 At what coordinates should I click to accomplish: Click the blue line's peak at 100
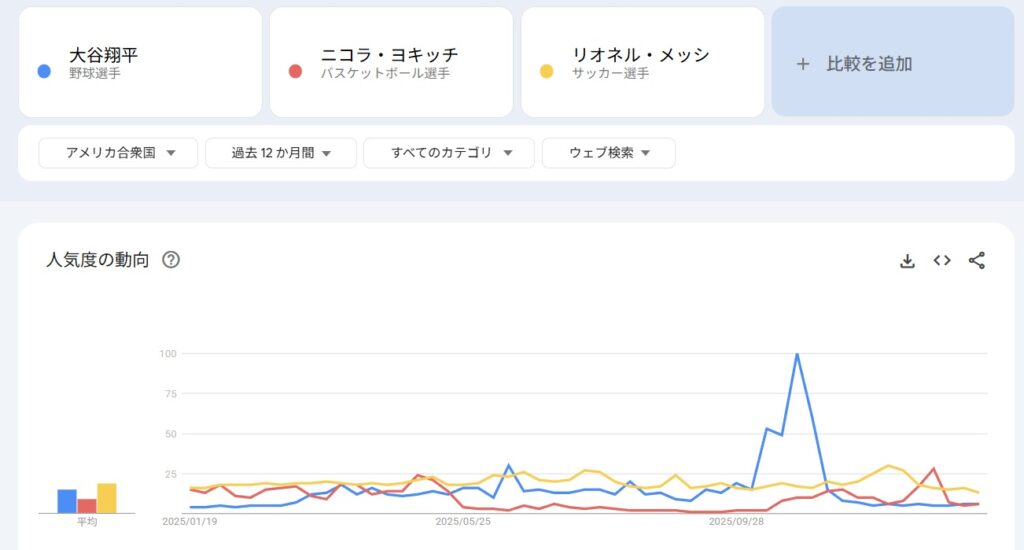click(x=797, y=354)
